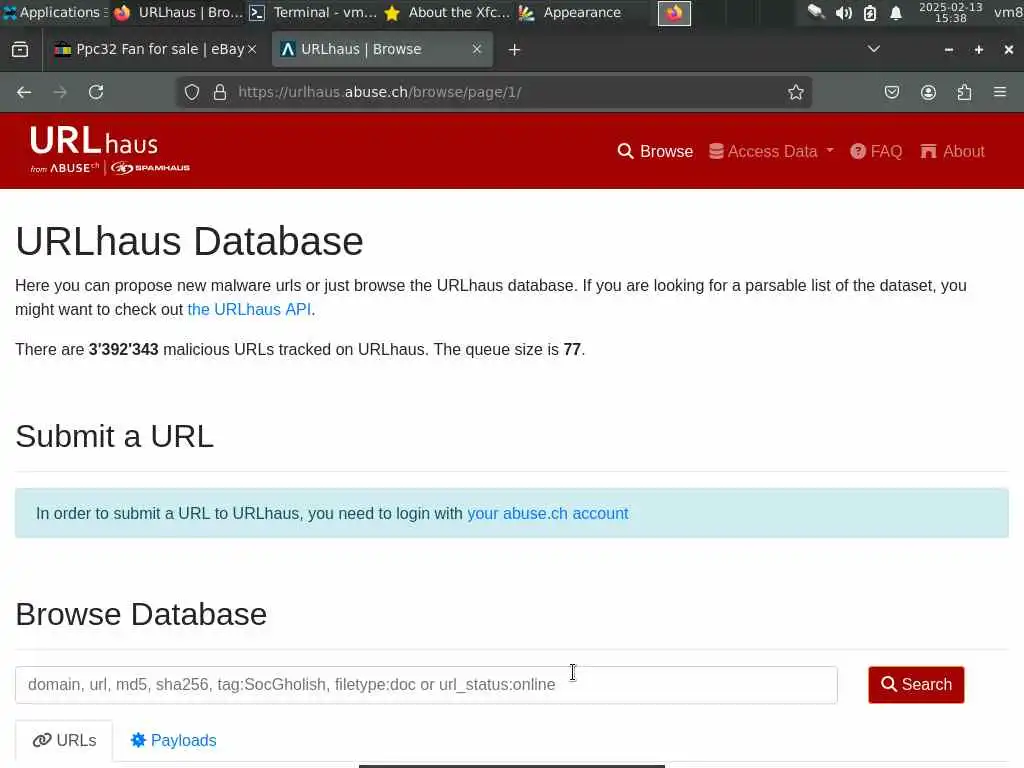Switch to the Payloads tab
Viewport: 1024px width, 768px height.
click(173, 741)
